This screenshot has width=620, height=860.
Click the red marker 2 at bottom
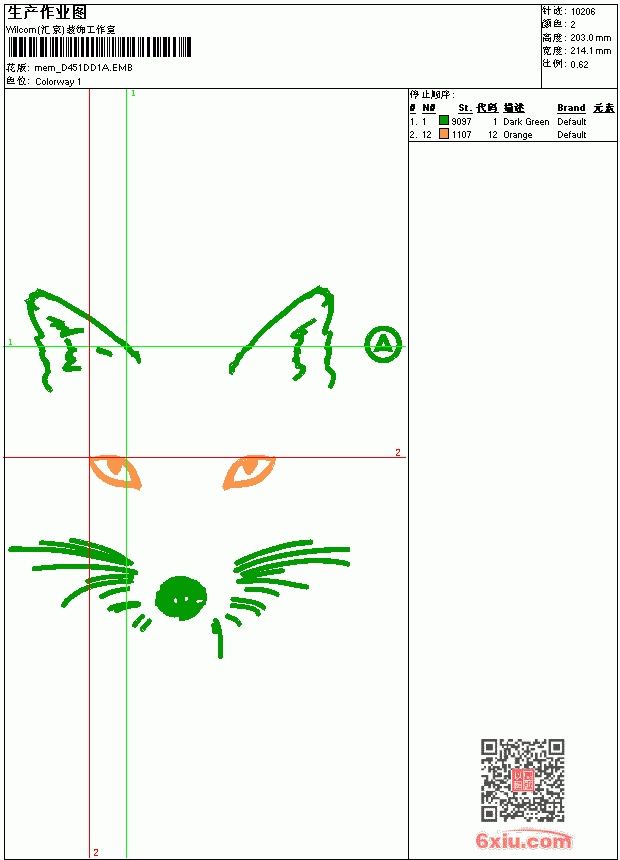[x=96, y=852]
